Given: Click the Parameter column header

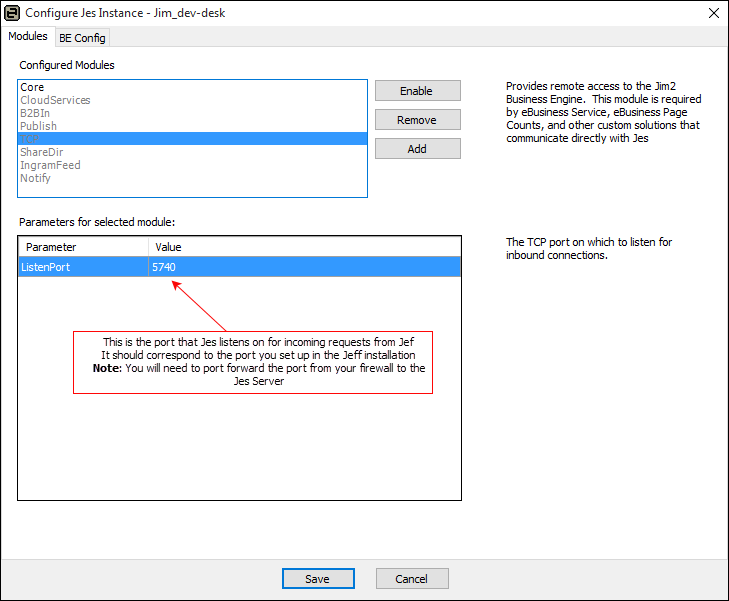Looking at the screenshot, I should (83, 247).
